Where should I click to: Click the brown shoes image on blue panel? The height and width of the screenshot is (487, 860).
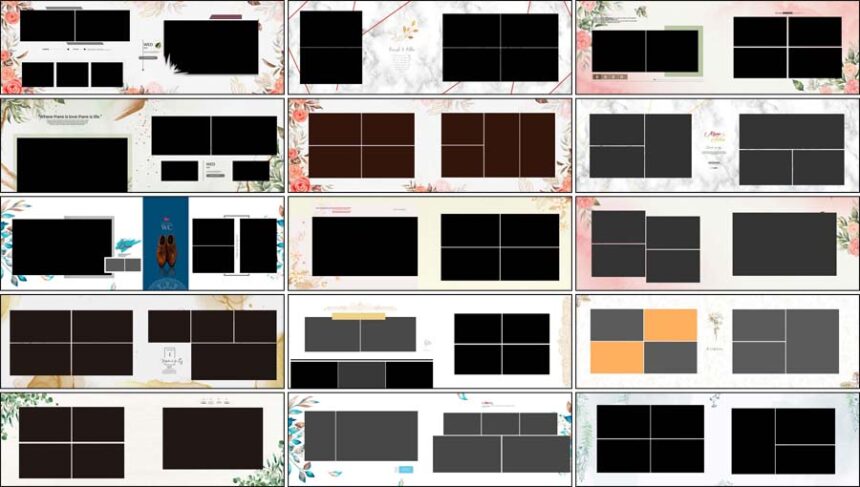point(166,251)
